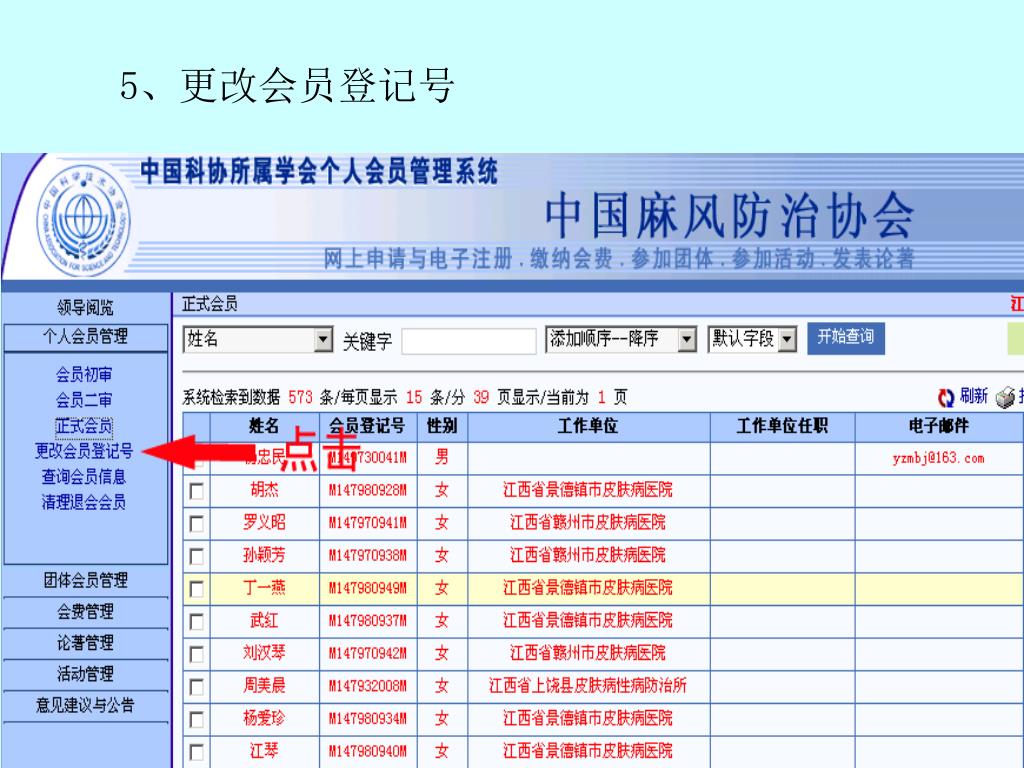
Task: Click 江西省上饶县皮肤病性病防治所 cell
Action: (588, 686)
